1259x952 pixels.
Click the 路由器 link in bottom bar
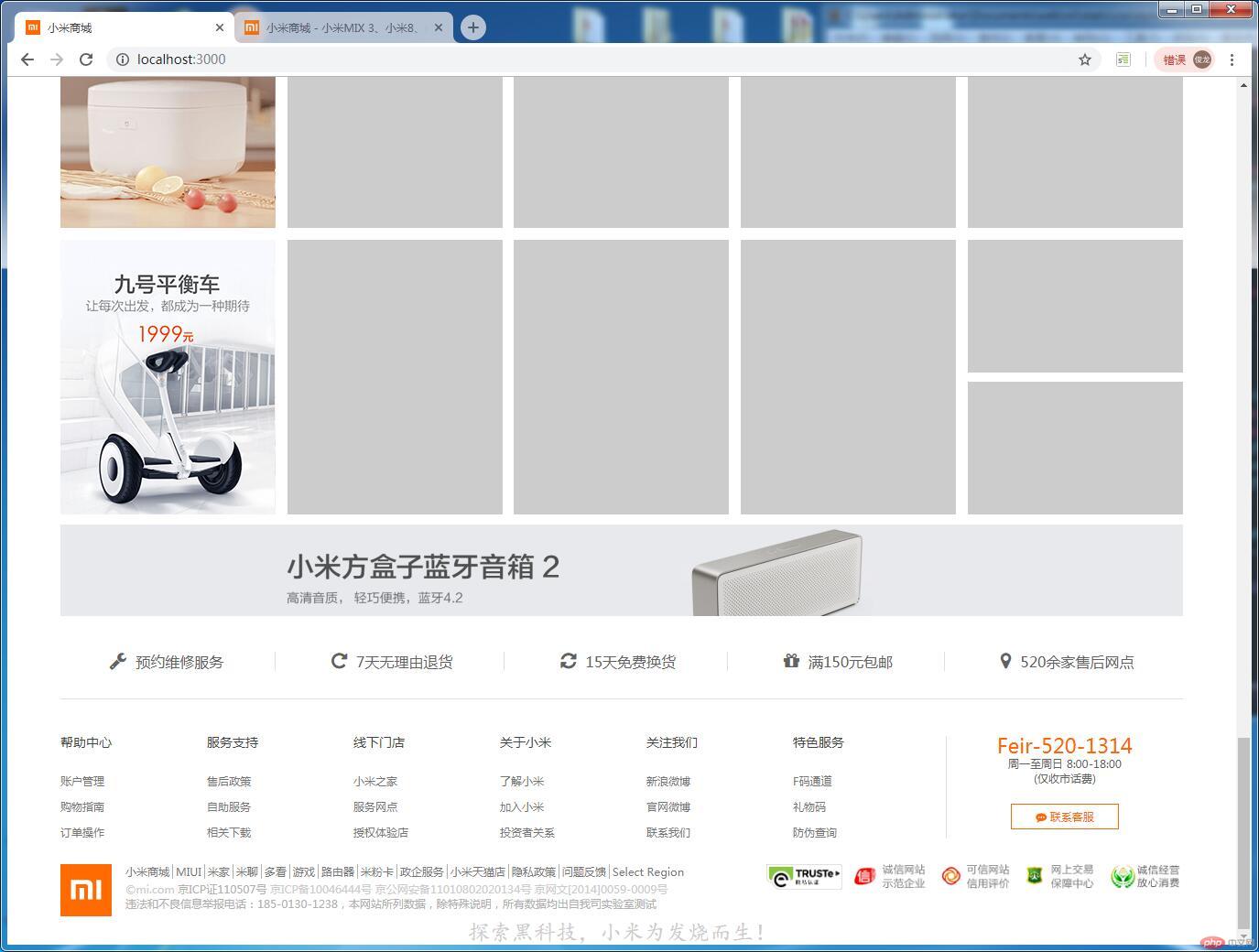(338, 872)
